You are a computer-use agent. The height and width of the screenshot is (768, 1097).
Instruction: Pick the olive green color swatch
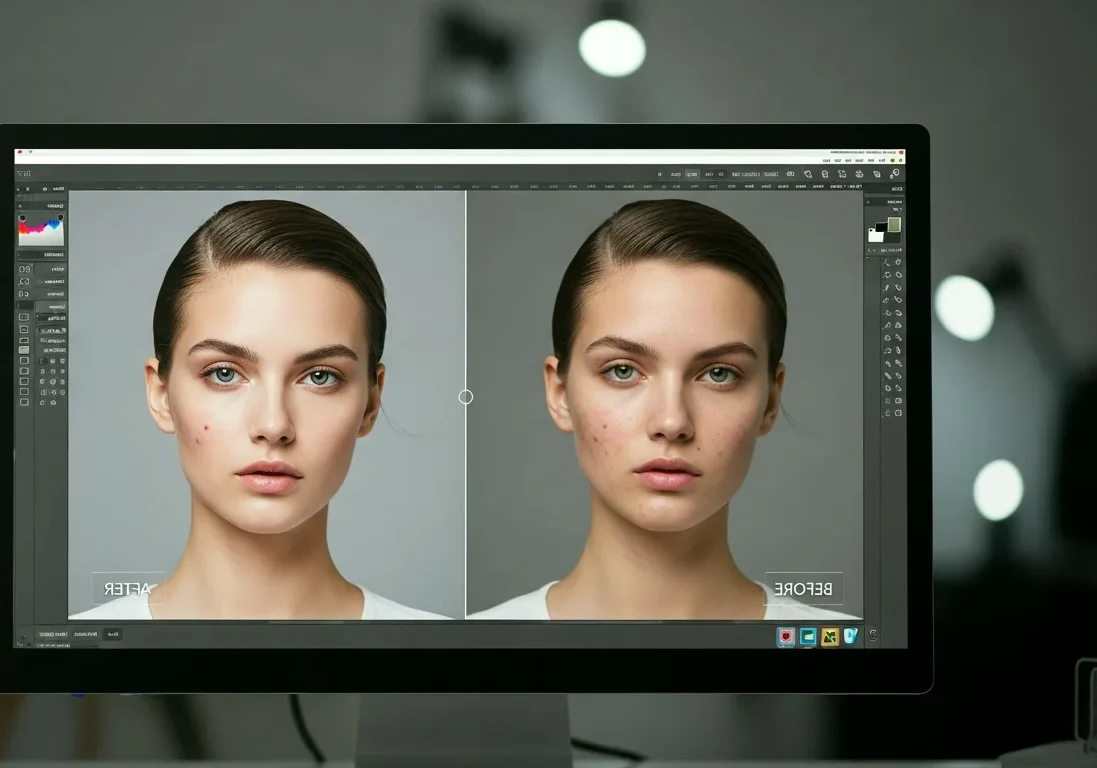[x=894, y=224]
